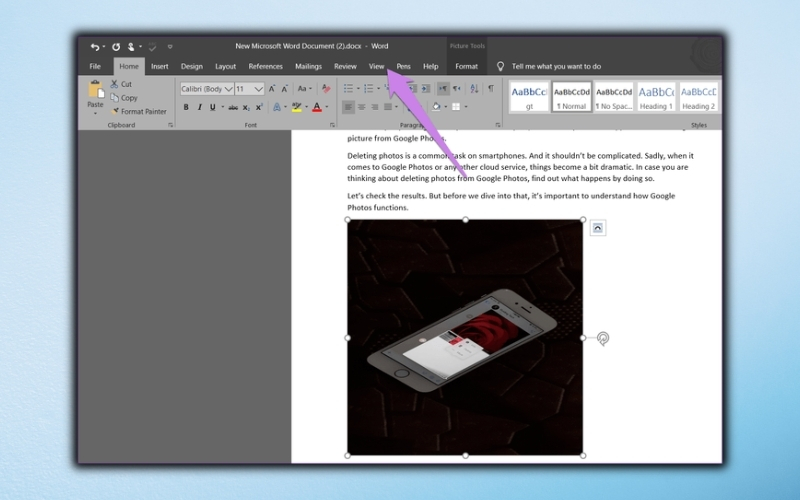
Task: Click Tell me what you want to do
Action: coord(556,66)
